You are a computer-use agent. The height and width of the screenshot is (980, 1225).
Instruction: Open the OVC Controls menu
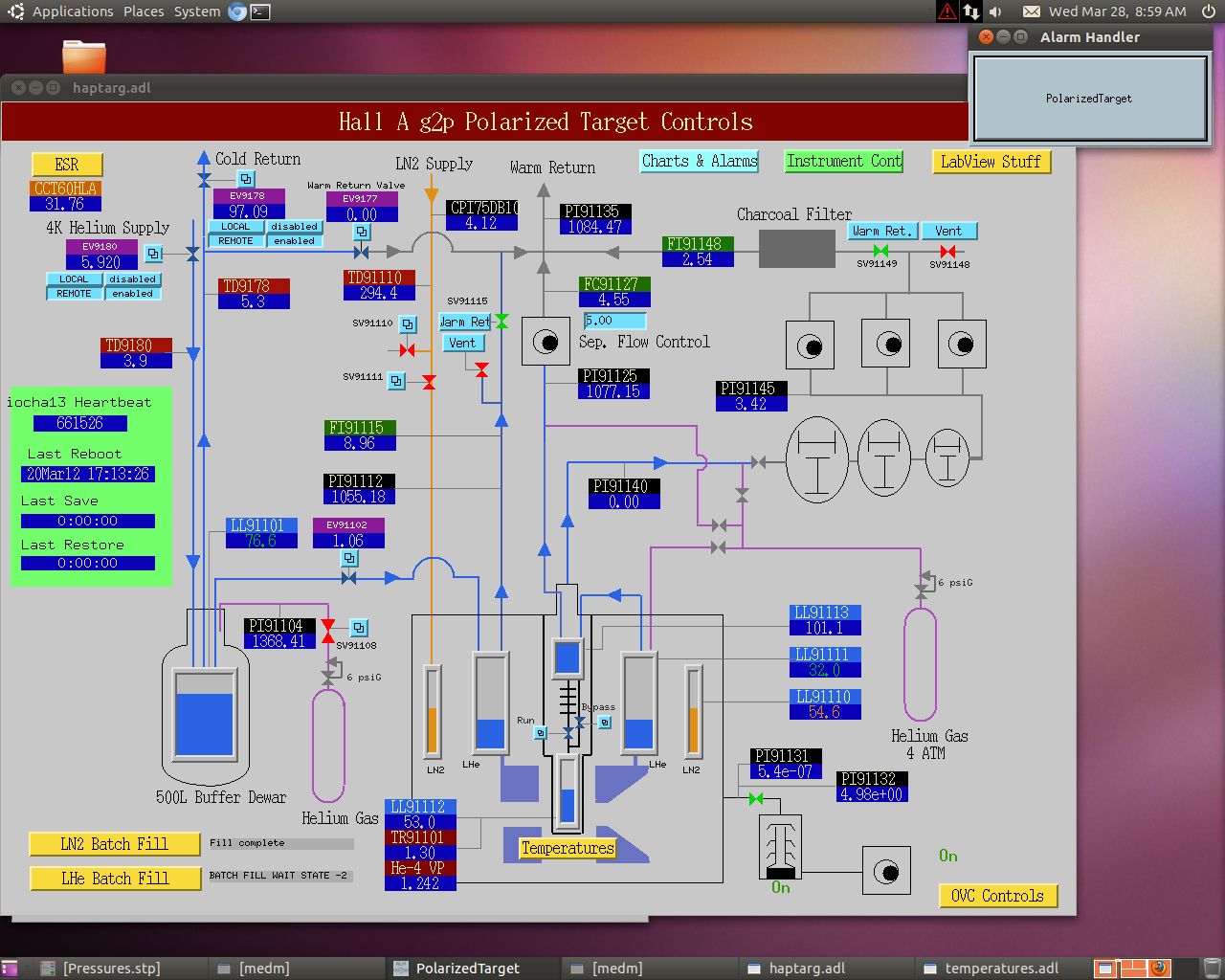click(x=998, y=896)
